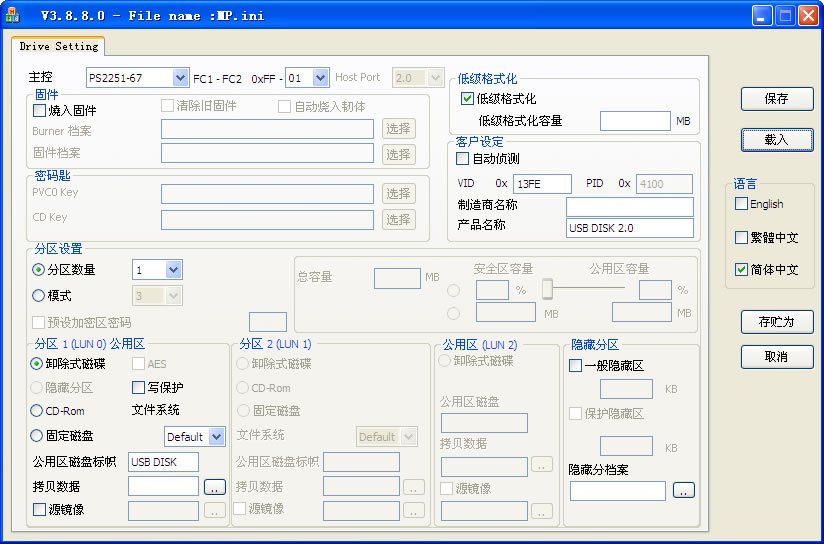Open the 主控 PS2251-67 dropdown

[180, 77]
